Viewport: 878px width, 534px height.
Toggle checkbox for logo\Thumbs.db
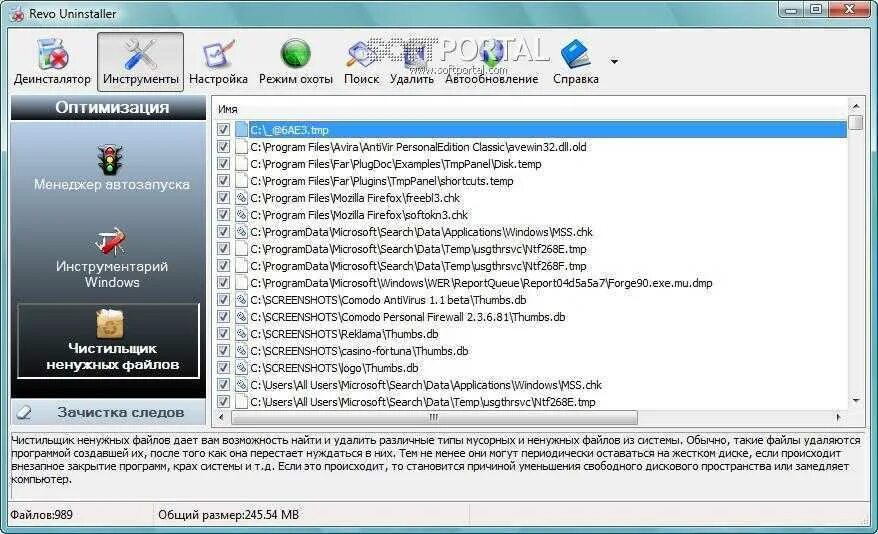click(x=223, y=368)
